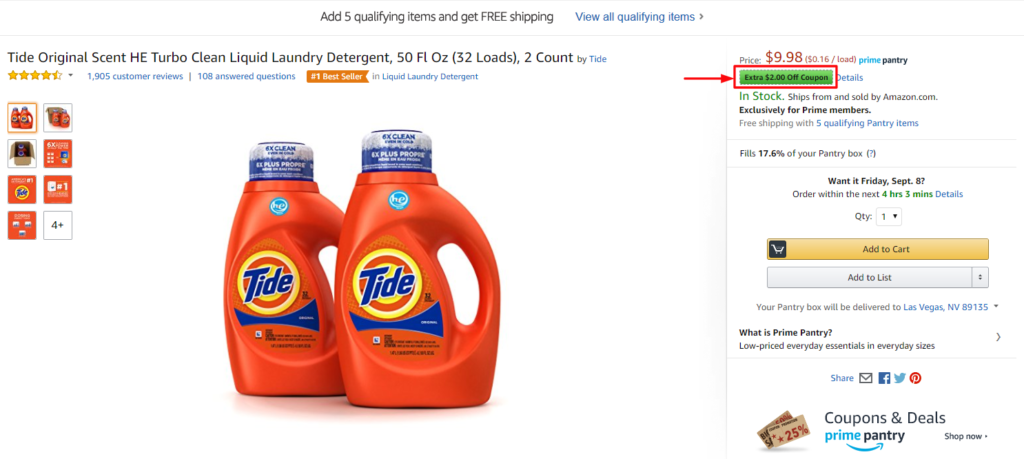
Task: Click the #1 Best Seller badge
Action: tap(336, 76)
